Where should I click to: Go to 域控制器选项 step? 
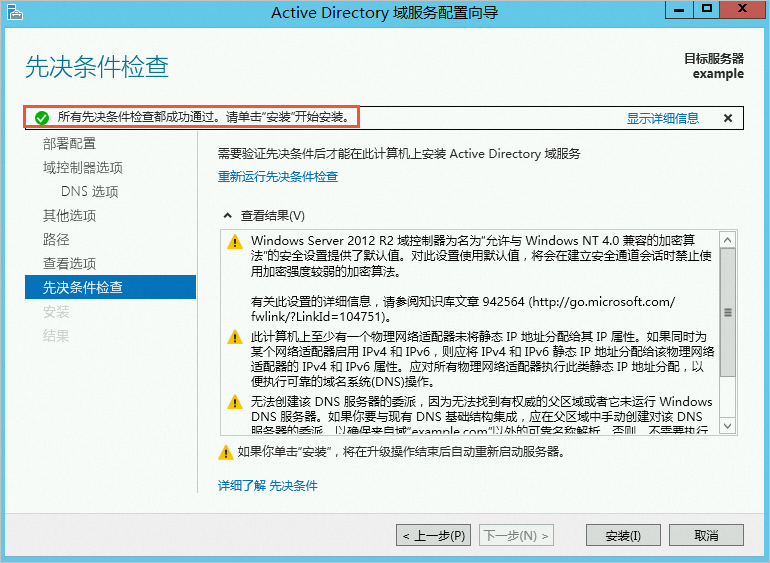[x=82, y=168]
